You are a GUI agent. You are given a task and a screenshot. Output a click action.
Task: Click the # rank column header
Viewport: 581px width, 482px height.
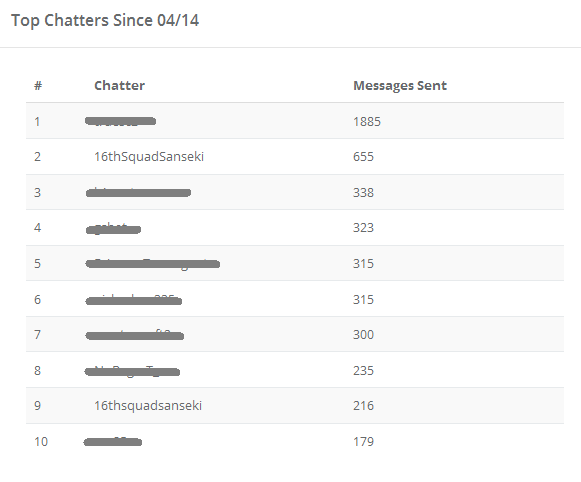[x=38, y=86]
